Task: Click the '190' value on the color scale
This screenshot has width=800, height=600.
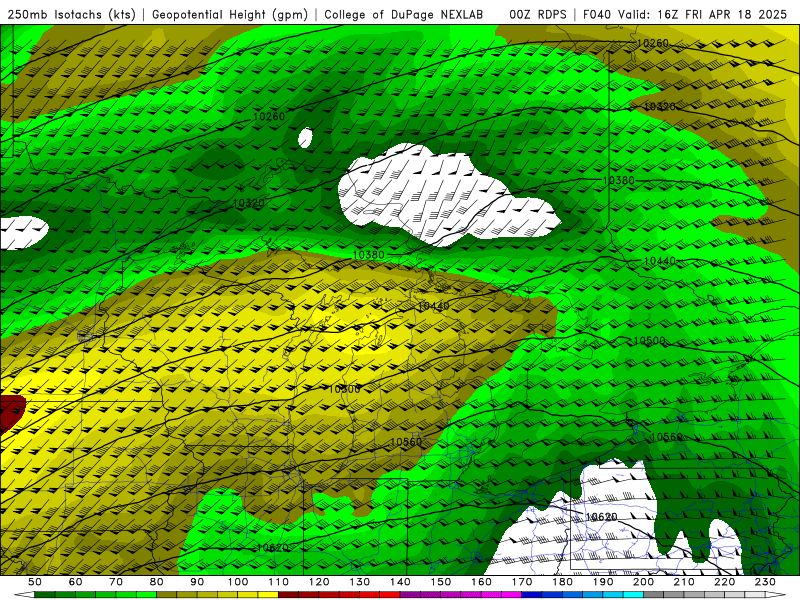Action: (603, 582)
